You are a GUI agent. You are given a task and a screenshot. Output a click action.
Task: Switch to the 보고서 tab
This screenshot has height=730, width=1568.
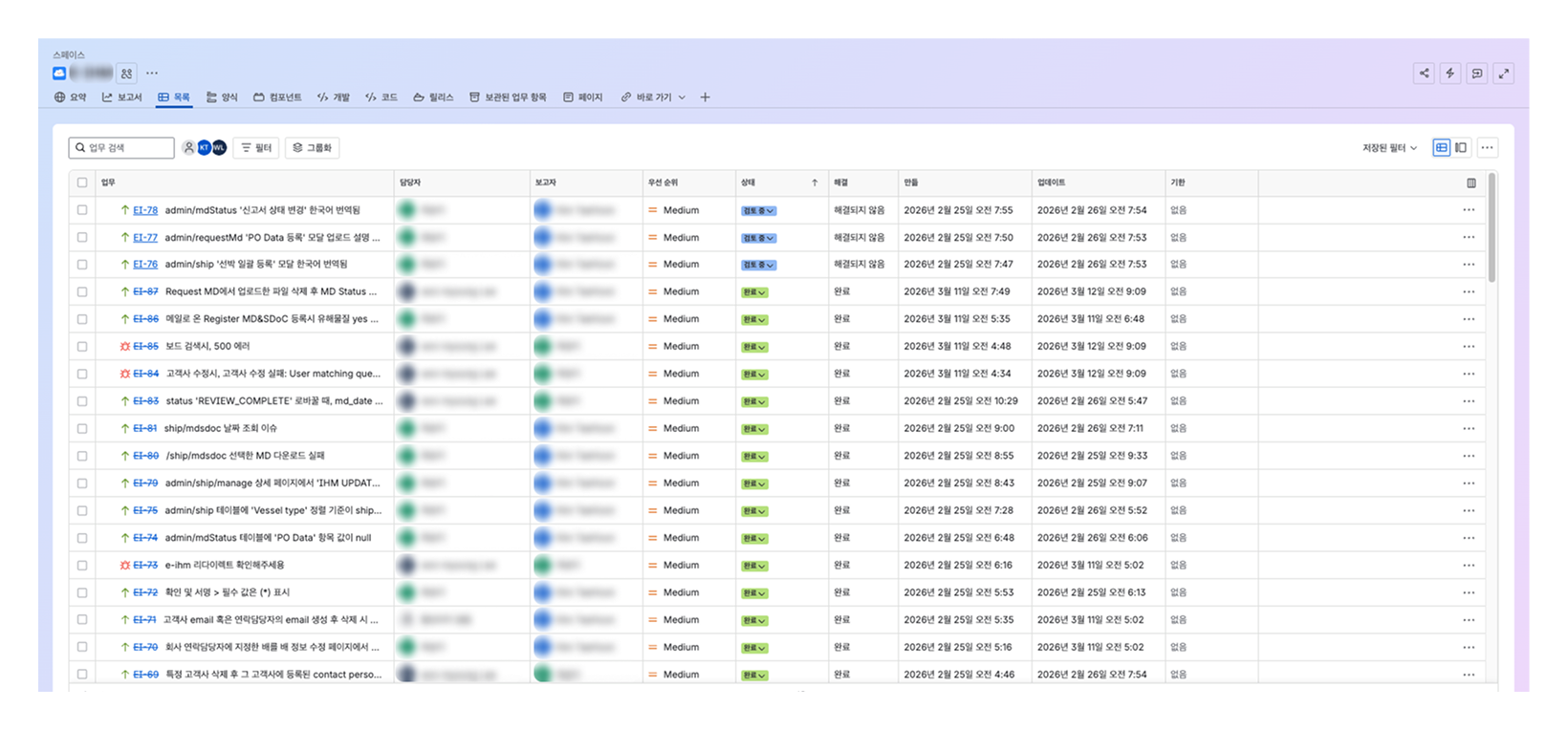121,97
